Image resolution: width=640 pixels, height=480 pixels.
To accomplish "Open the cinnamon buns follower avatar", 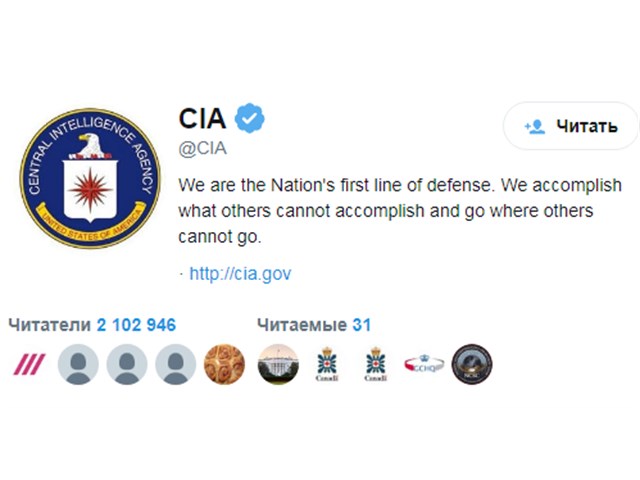I will [x=224, y=364].
